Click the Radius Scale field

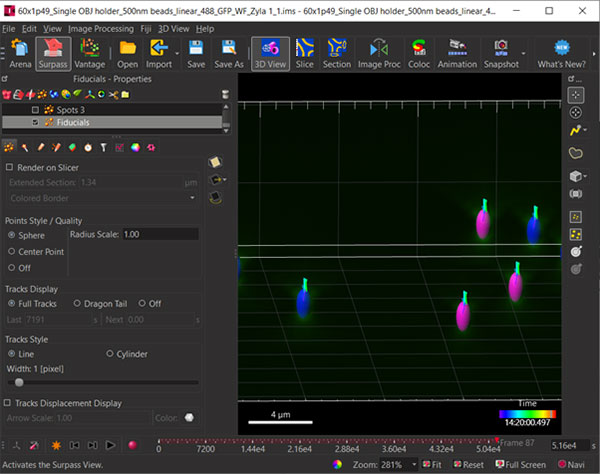point(160,234)
